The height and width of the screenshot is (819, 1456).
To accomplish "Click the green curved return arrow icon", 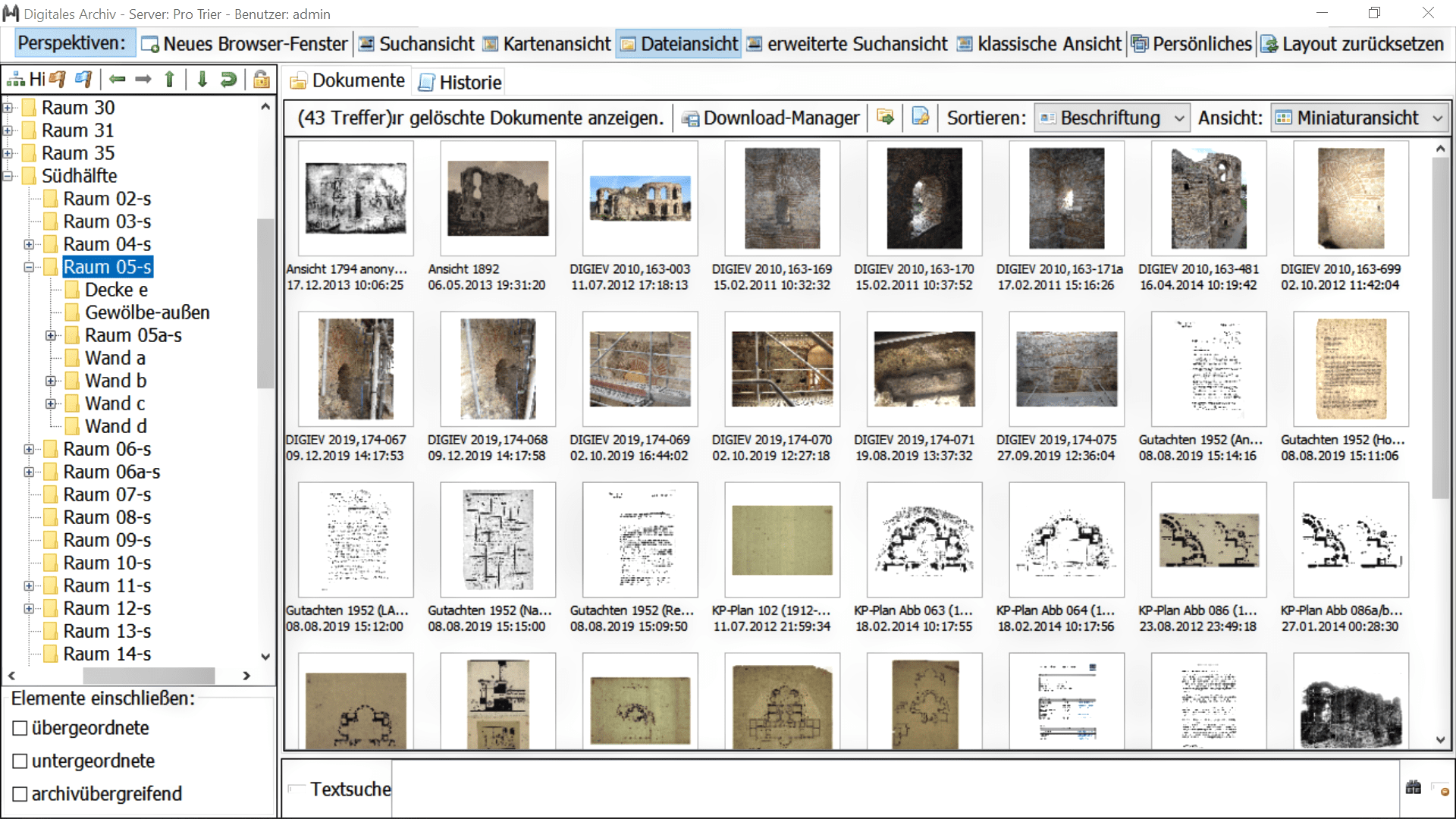I will click(228, 79).
